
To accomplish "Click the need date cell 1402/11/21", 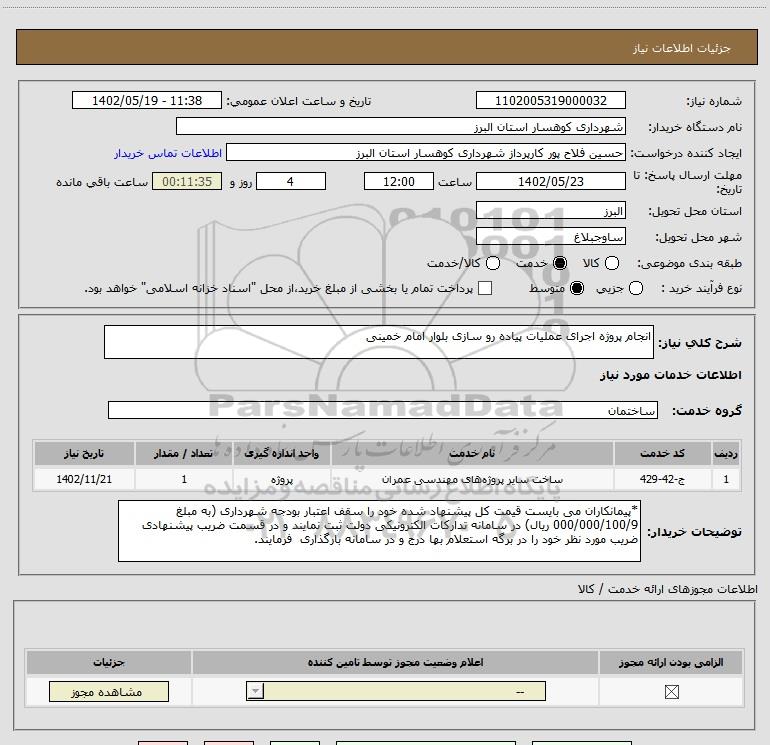I will tap(84, 479).
